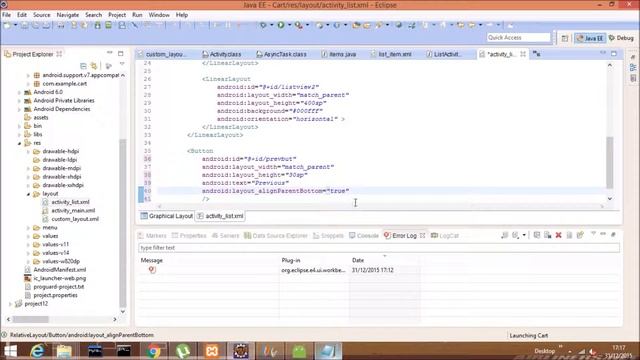Click the Android emulator taskbar icon
640x360 pixels.
tap(299, 351)
